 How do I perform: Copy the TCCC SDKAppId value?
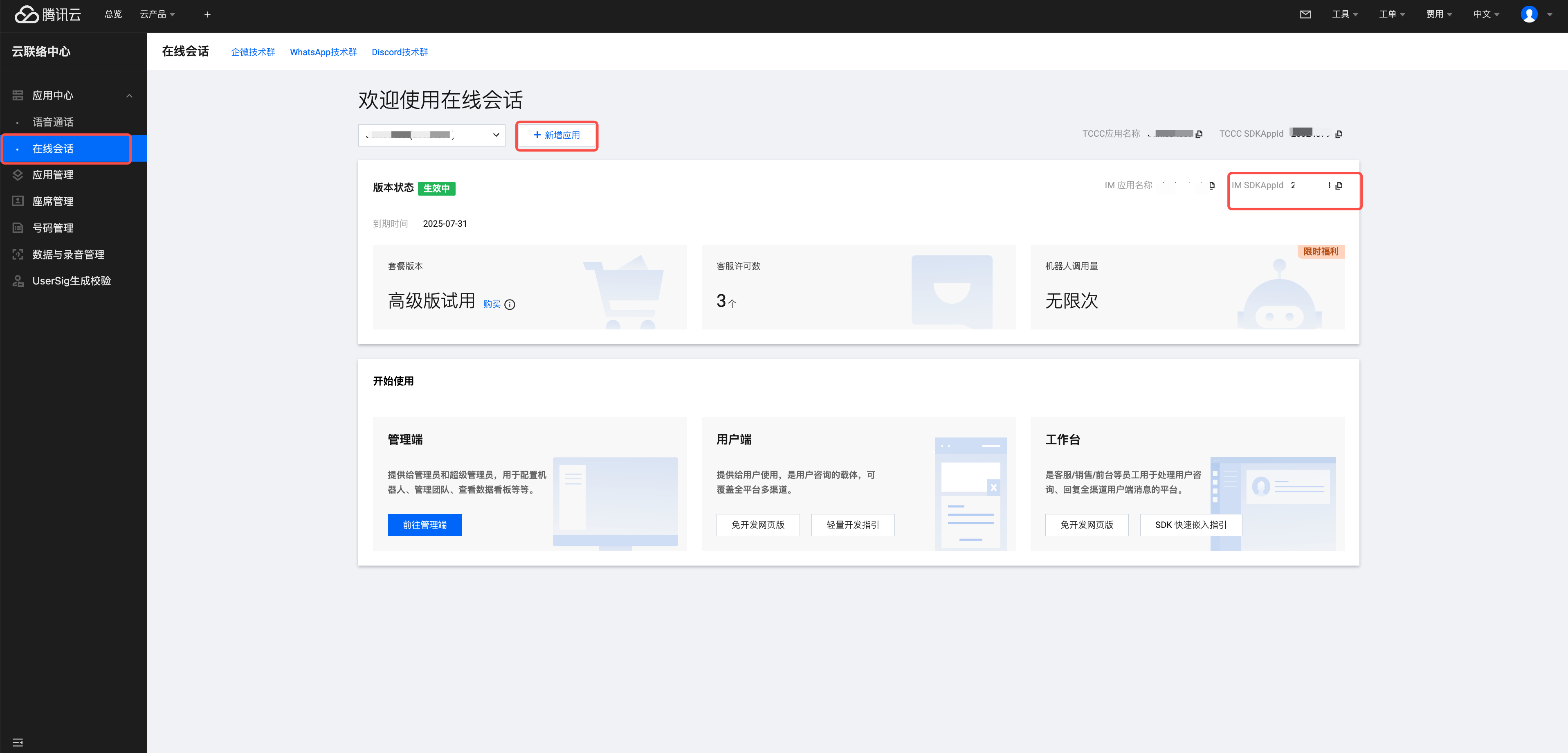click(x=1339, y=134)
